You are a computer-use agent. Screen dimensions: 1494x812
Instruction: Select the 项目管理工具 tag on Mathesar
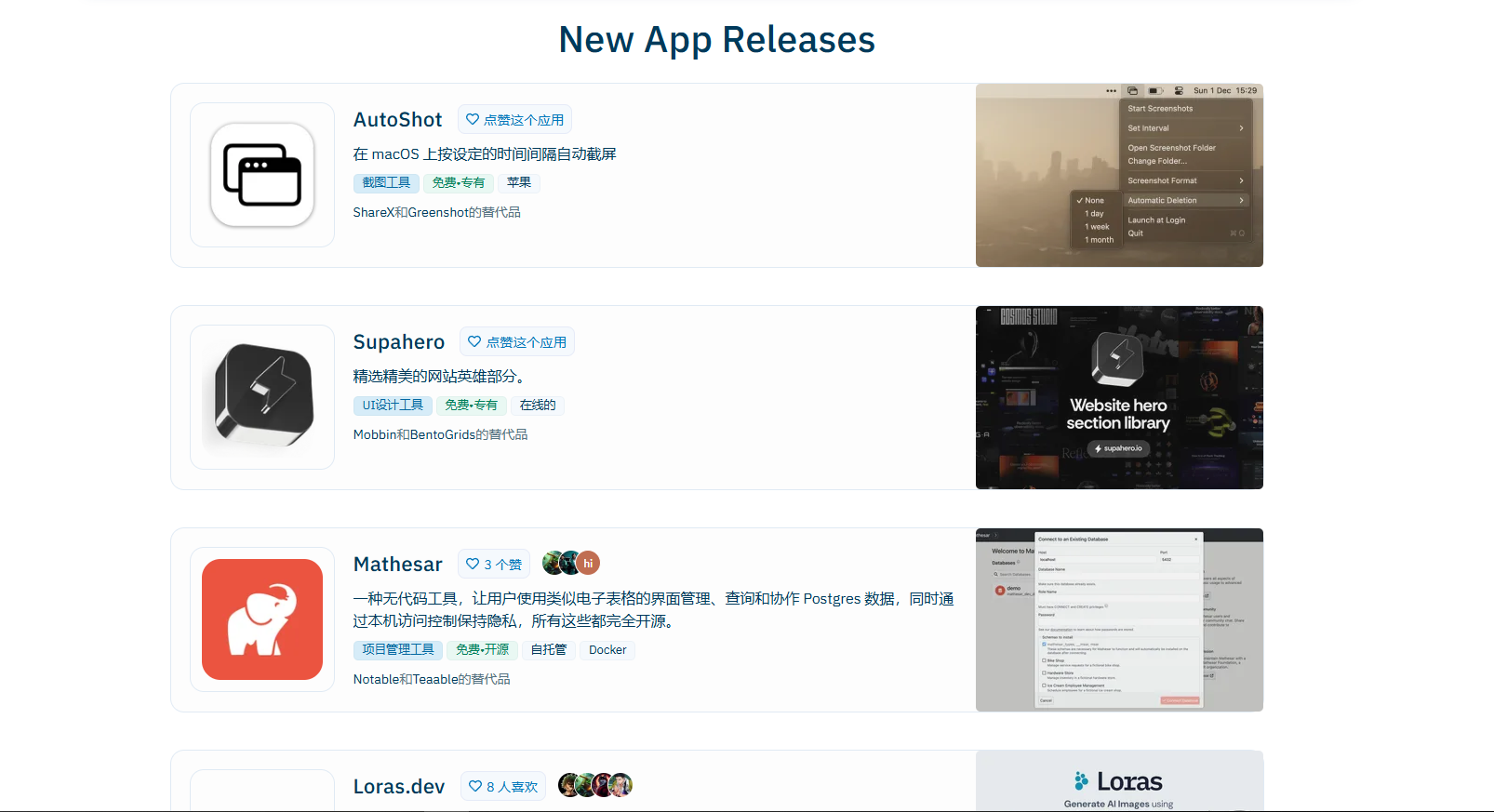(398, 650)
